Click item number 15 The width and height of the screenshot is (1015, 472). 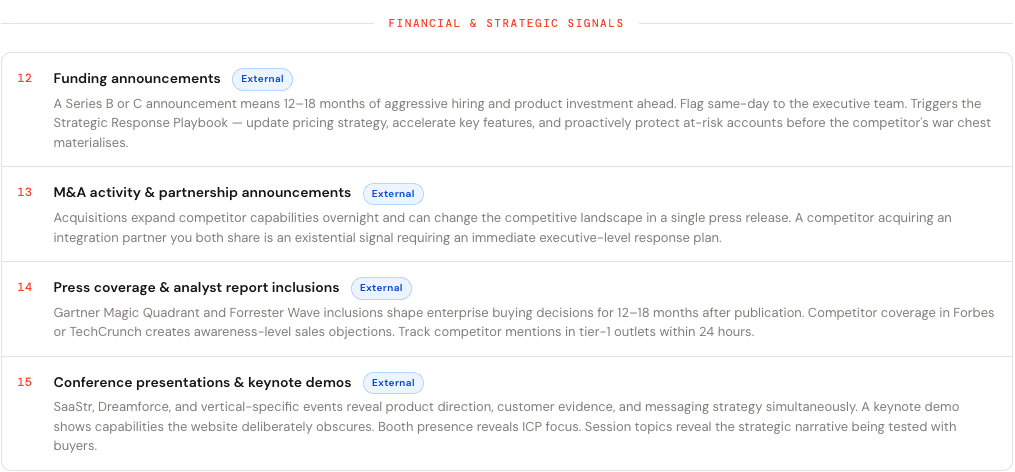pos(25,382)
